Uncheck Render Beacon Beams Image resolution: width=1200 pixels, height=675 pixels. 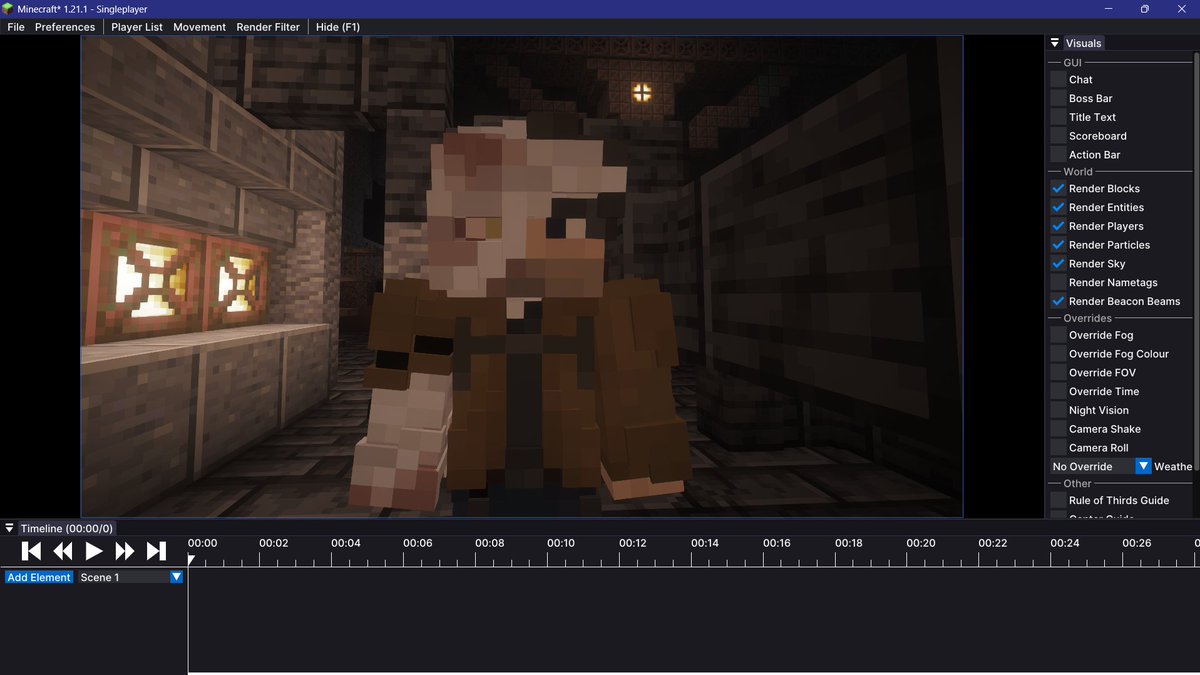(1058, 301)
